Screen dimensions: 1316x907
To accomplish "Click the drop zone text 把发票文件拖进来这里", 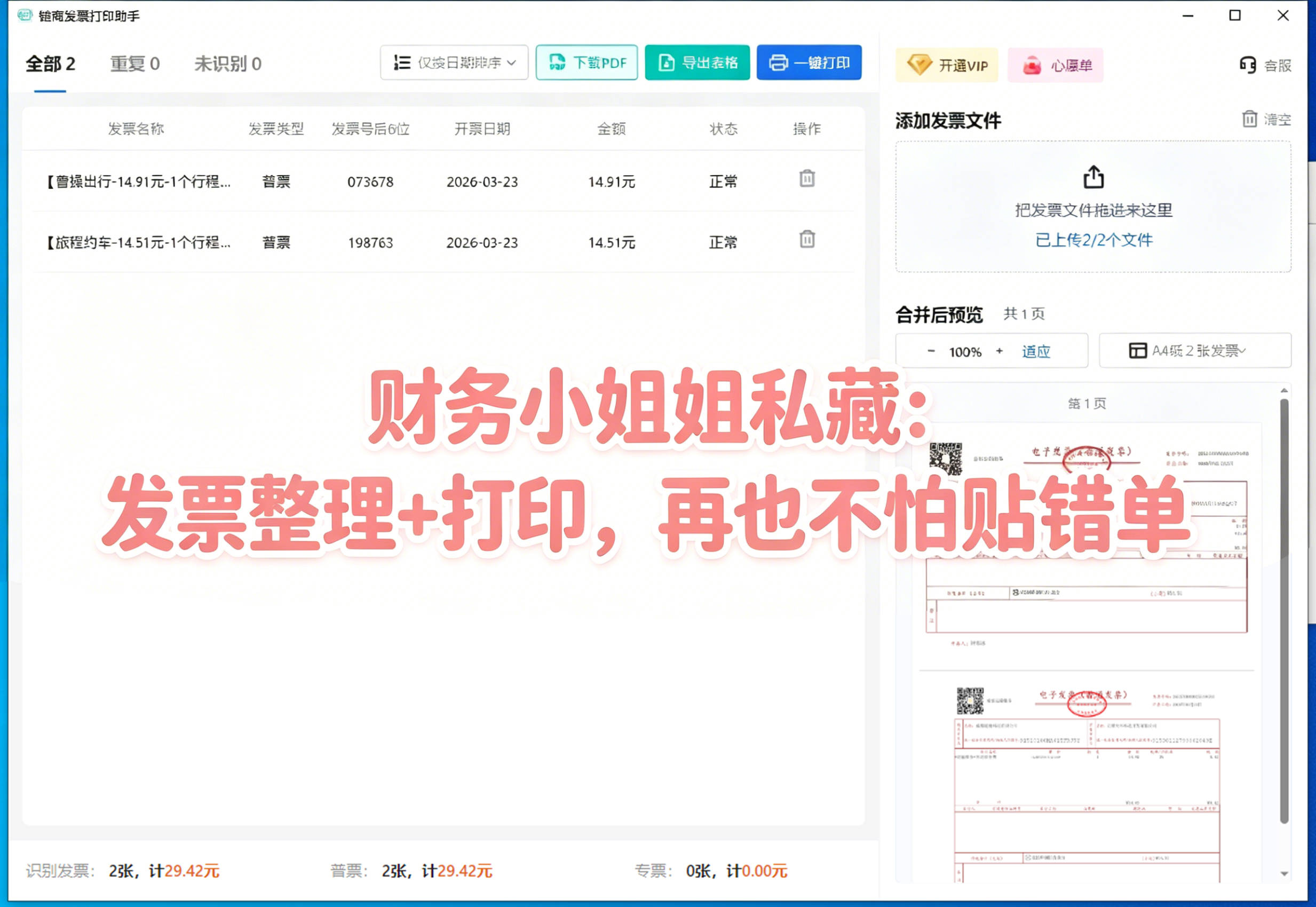I will point(1094,210).
